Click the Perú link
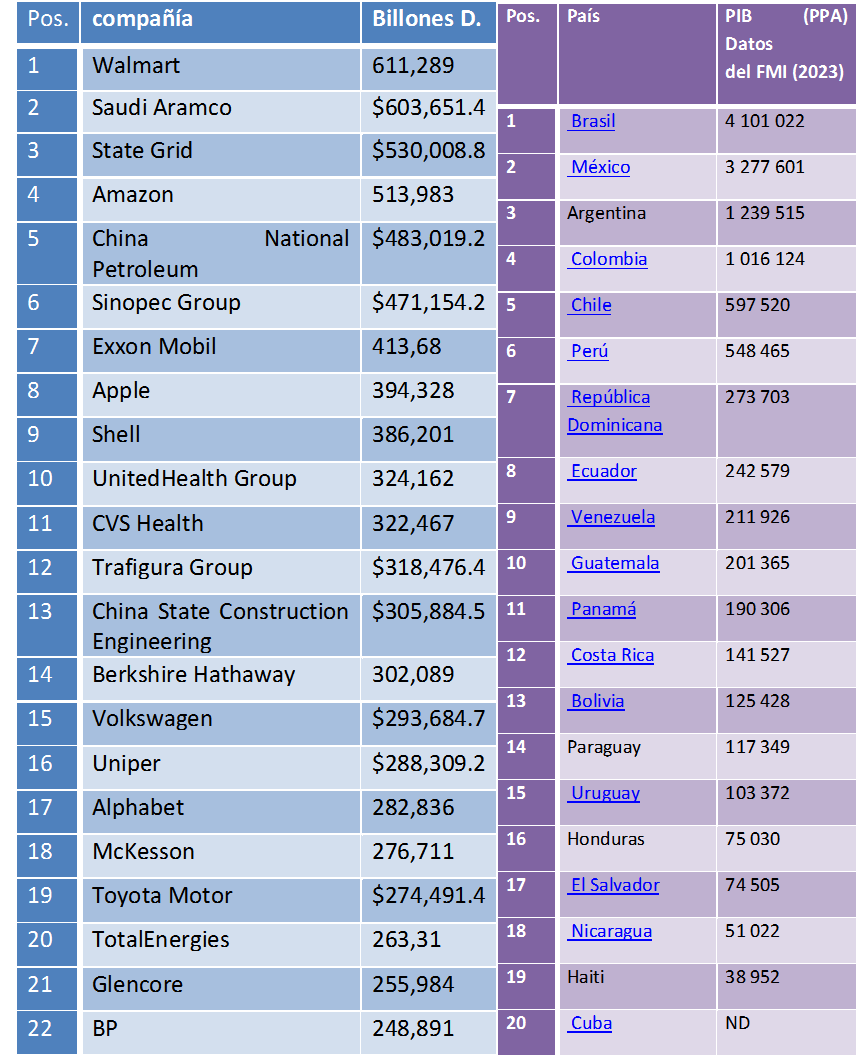 tap(589, 352)
